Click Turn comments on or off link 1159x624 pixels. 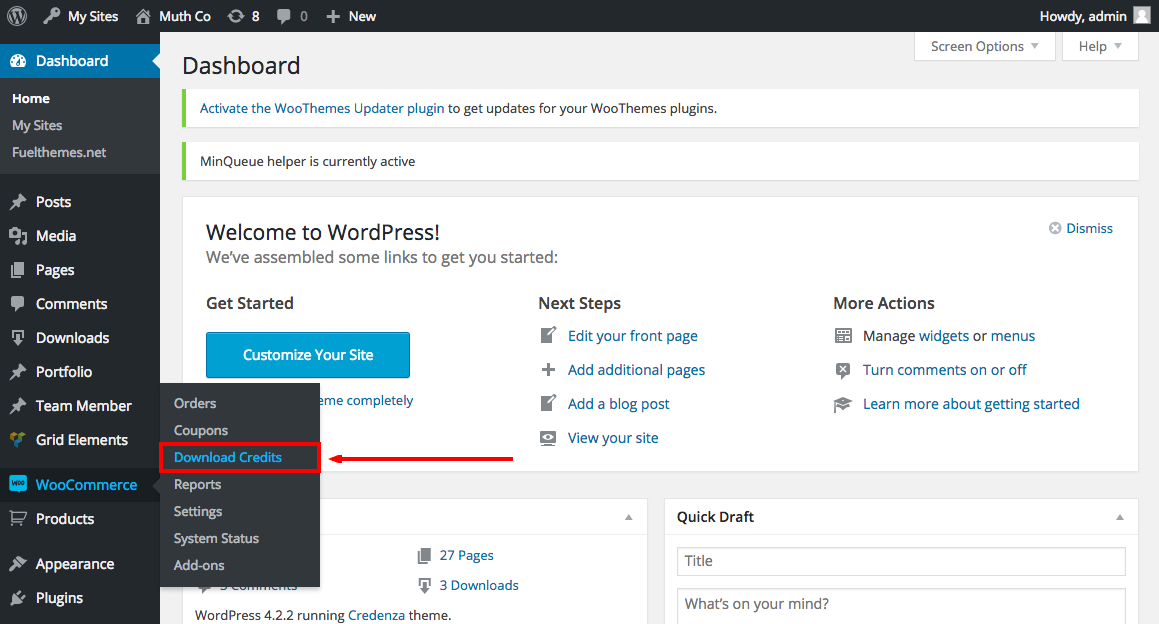click(x=945, y=370)
